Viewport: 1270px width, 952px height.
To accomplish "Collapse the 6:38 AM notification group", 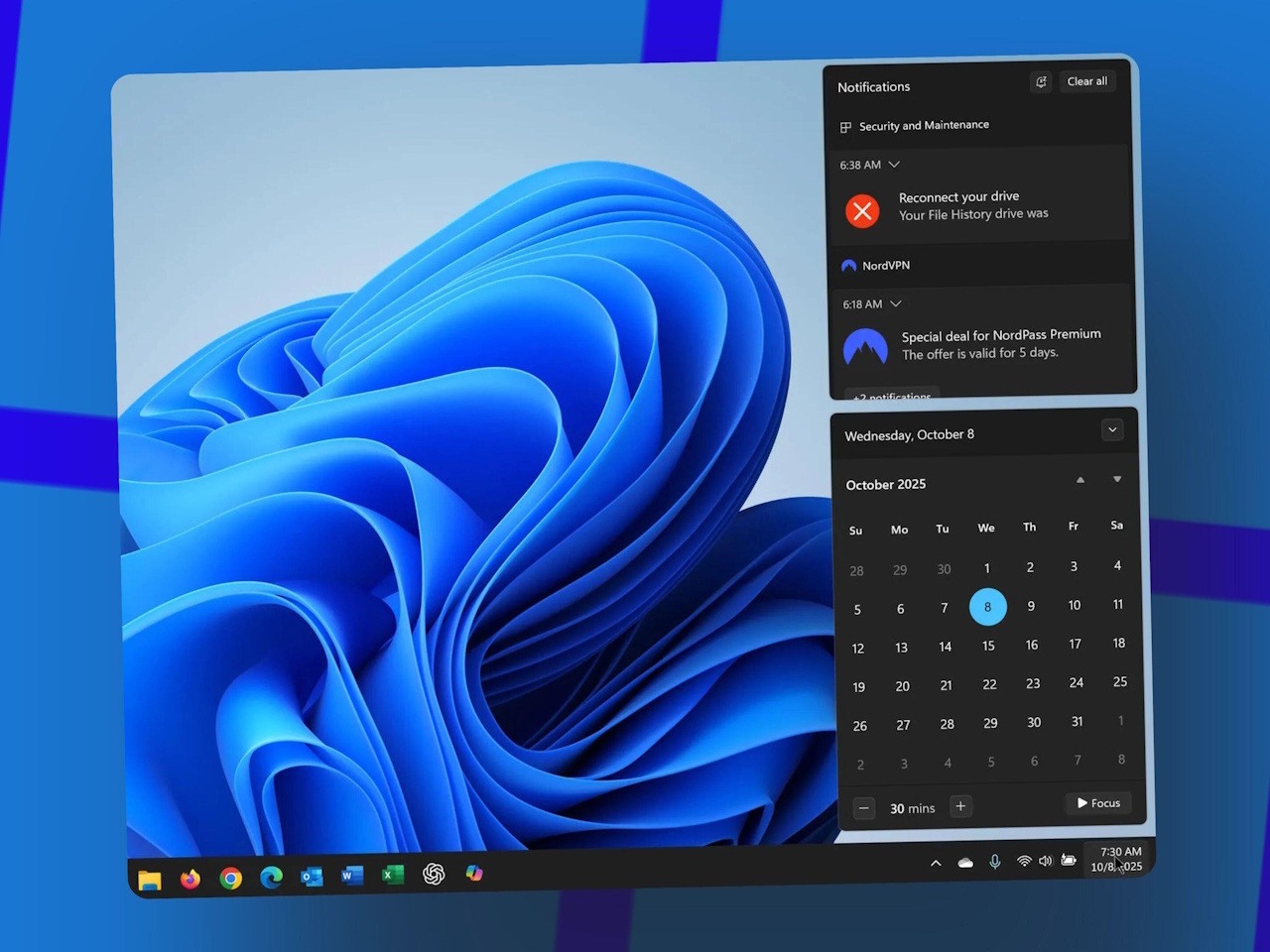I will click(894, 164).
